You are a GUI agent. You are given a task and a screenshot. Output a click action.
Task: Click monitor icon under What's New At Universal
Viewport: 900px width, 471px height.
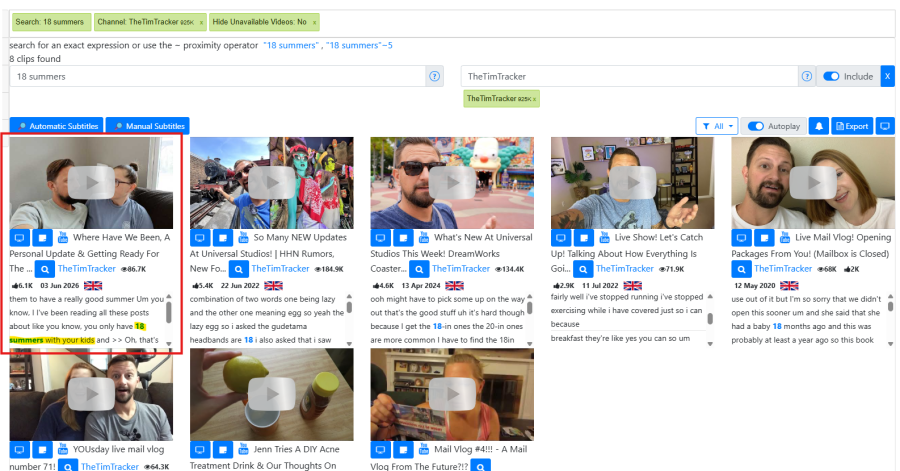point(381,238)
